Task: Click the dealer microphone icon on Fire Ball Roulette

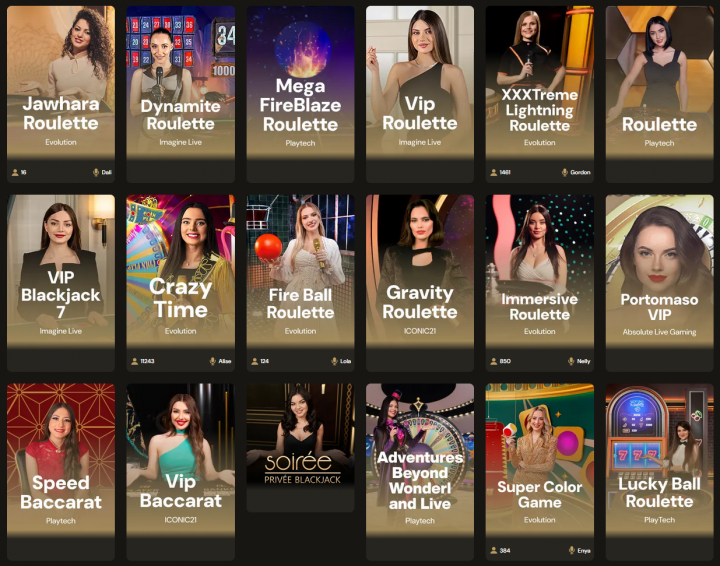Action: (x=334, y=361)
